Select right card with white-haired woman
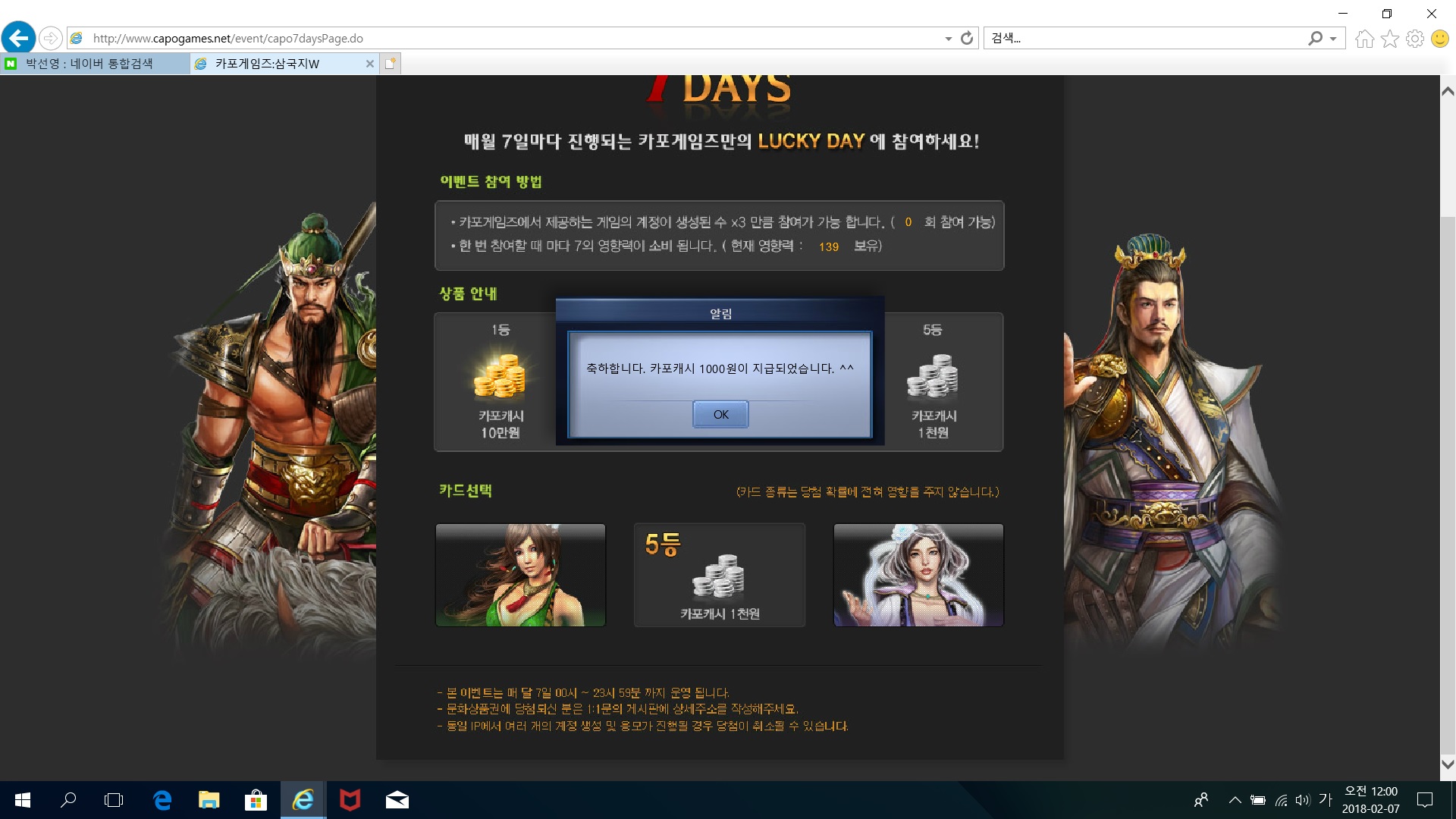 [918, 575]
